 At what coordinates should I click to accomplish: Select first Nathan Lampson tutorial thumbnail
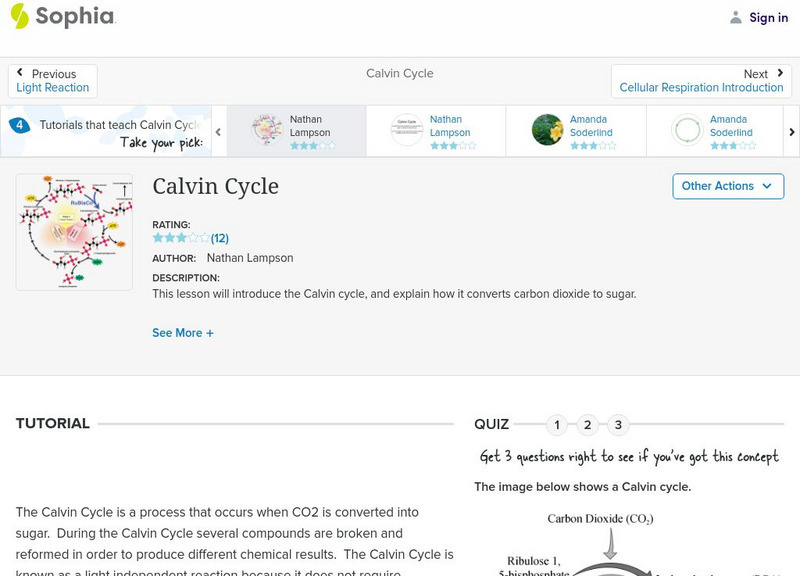[x=267, y=130]
